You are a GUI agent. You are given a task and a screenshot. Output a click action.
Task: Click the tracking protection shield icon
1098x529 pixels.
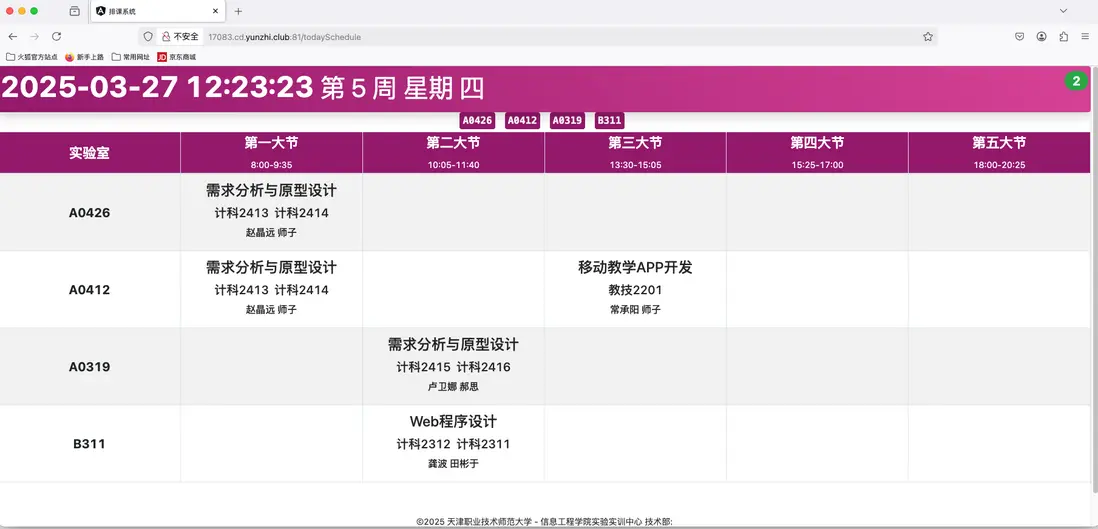[x=148, y=36]
